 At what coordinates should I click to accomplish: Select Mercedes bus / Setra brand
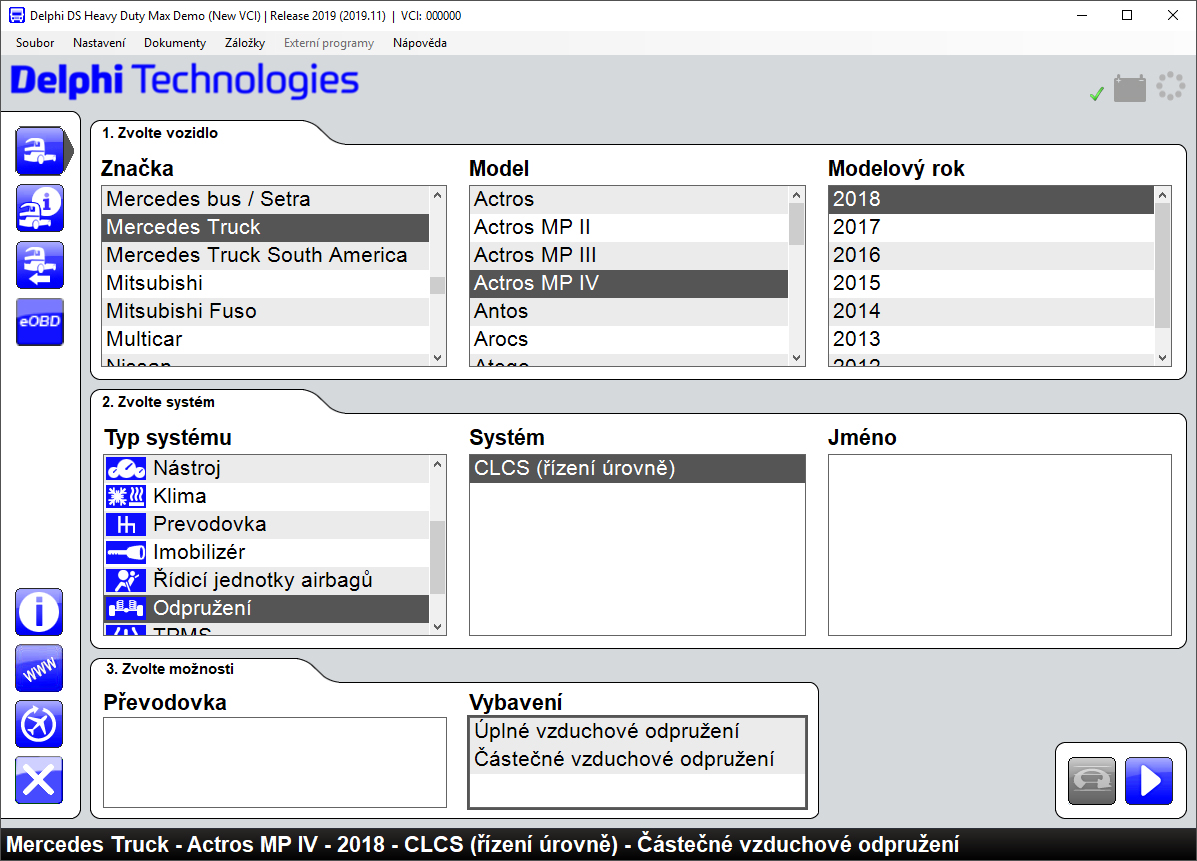[x=266, y=199]
